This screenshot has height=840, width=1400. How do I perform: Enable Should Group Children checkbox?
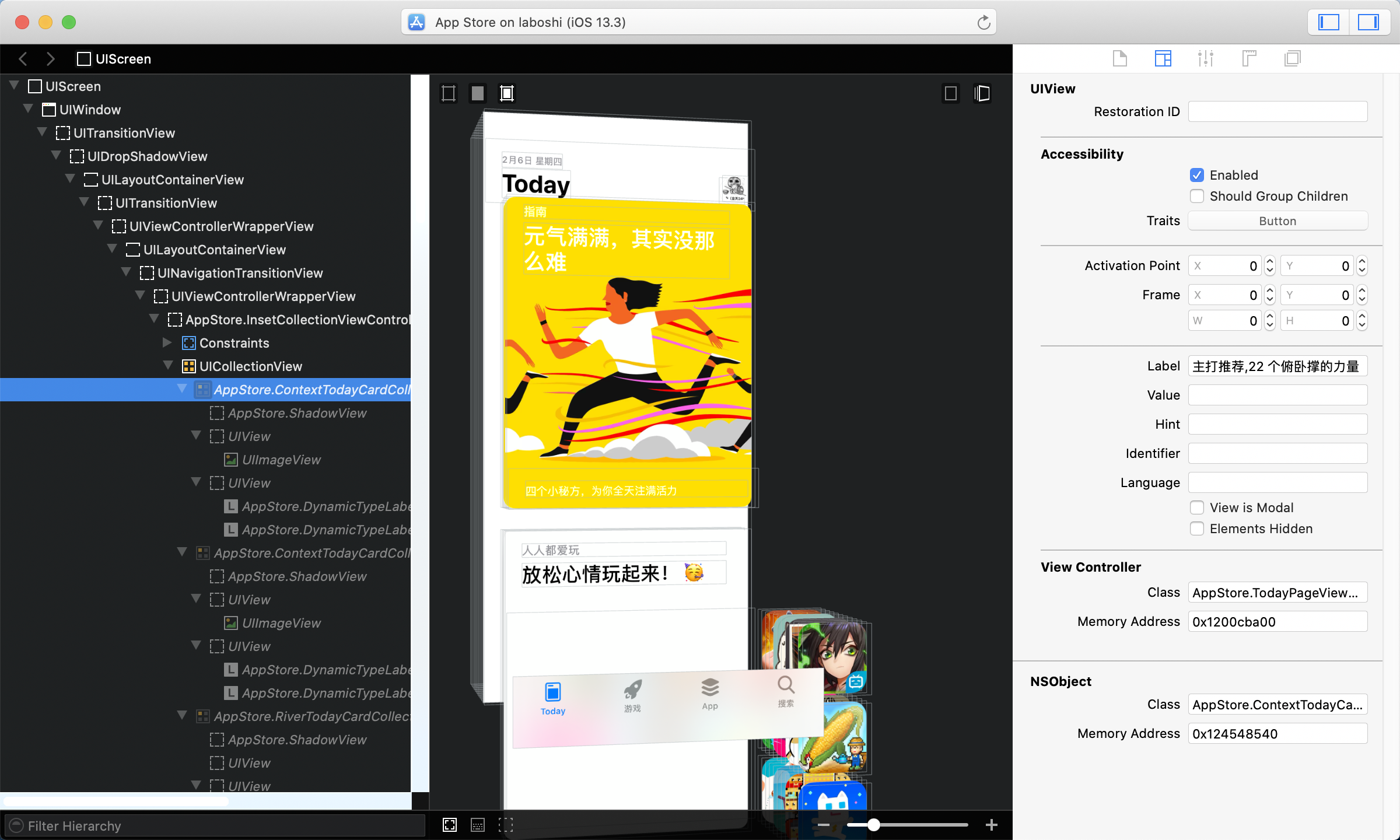(x=1196, y=196)
